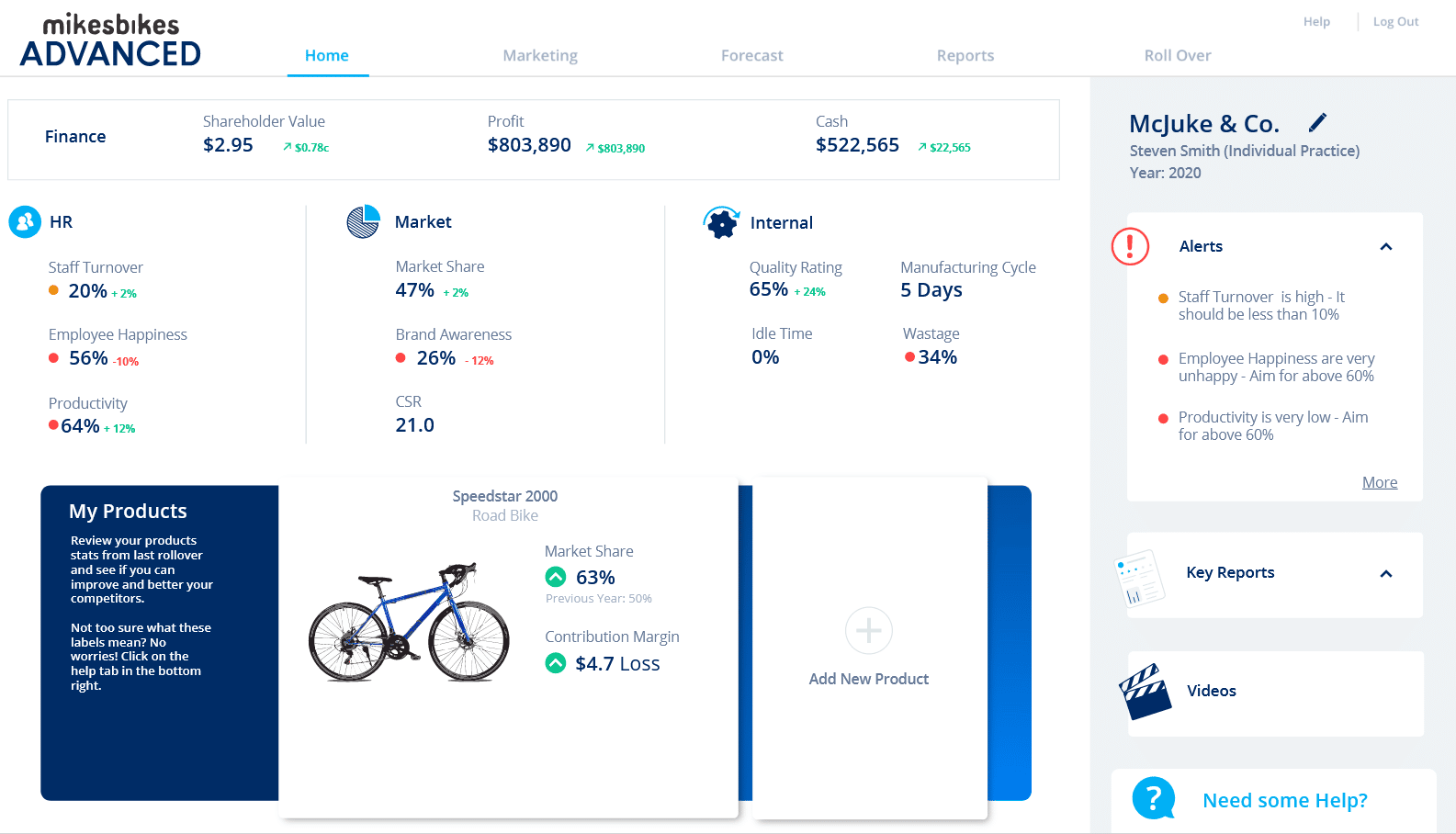The width and height of the screenshot is (1456, 834).
Task: Switch to the Marketing tab
Action: tap(540, 55)
